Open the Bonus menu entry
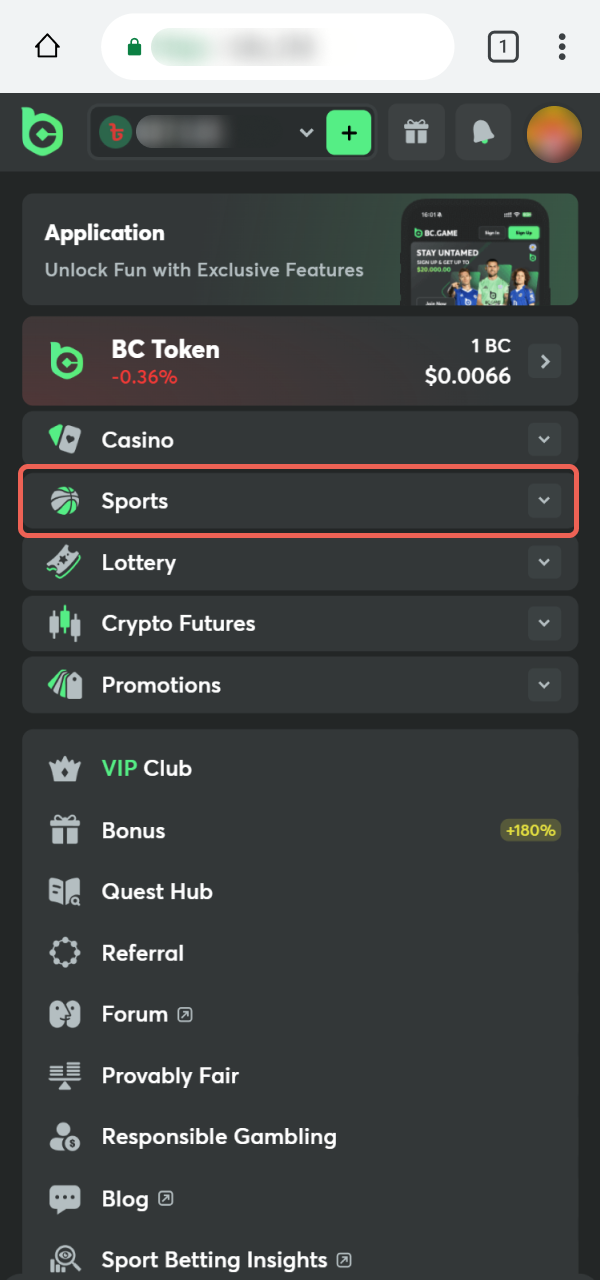The image size is (600, 1280). pos(133,830)
